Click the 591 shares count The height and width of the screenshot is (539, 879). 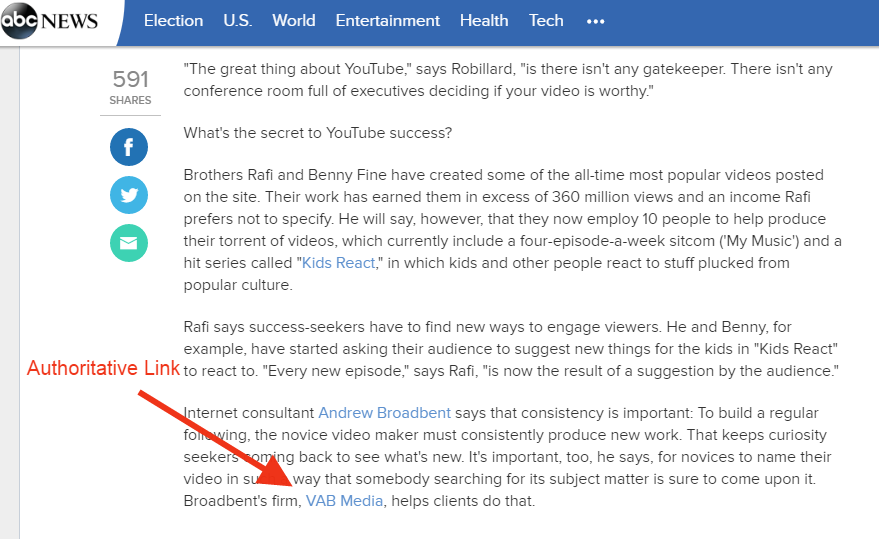click(131, 79)
